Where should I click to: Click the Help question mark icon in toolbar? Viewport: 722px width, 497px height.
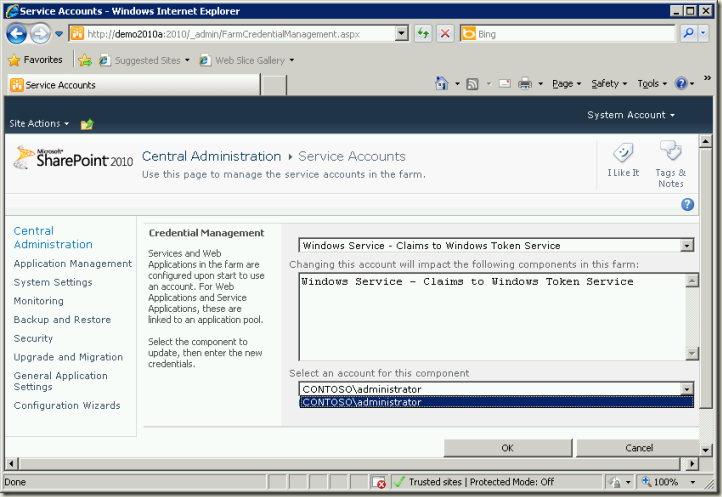[x=681, y=83]
